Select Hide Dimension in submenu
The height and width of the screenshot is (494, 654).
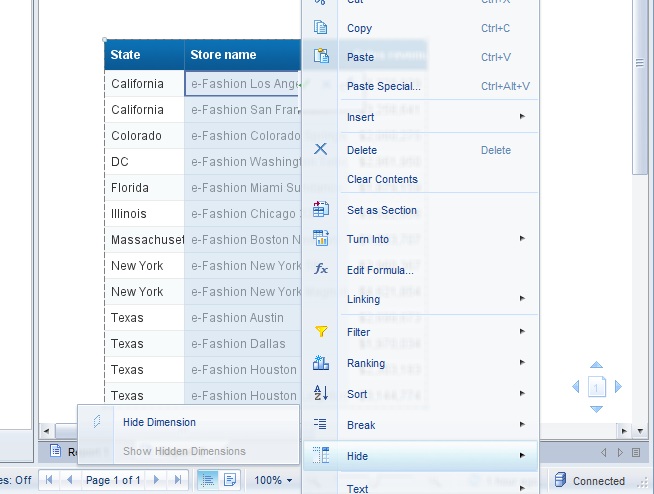189,422
